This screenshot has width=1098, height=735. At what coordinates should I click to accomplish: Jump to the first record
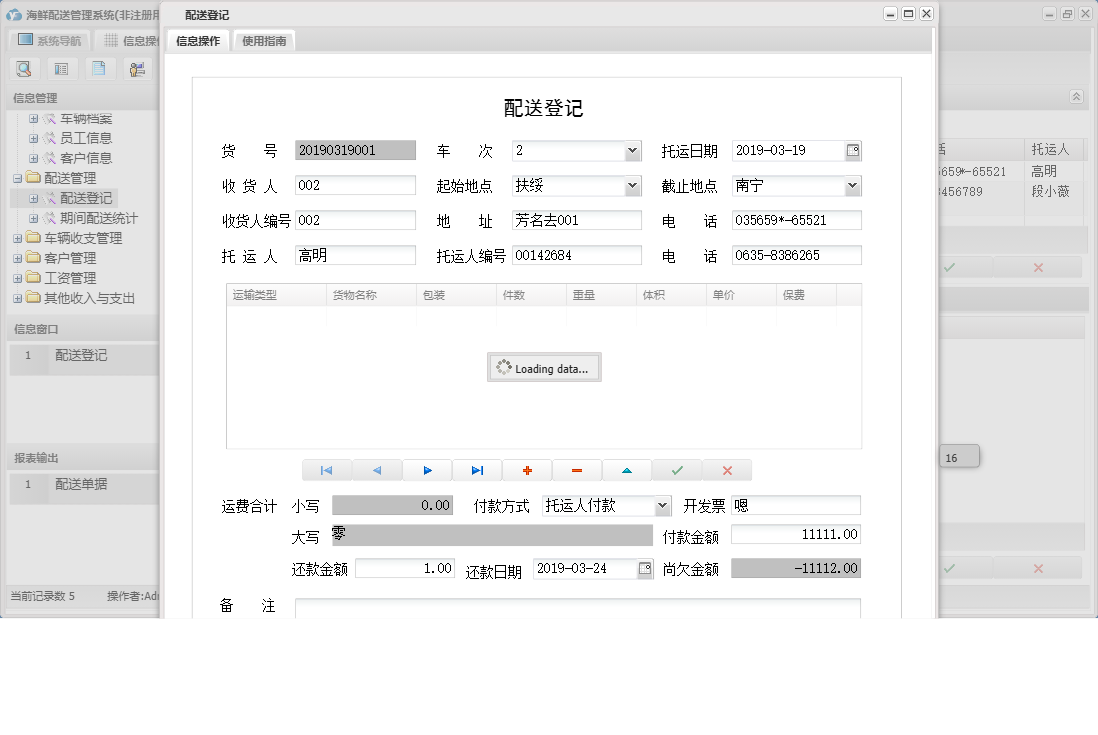(327, 470)
